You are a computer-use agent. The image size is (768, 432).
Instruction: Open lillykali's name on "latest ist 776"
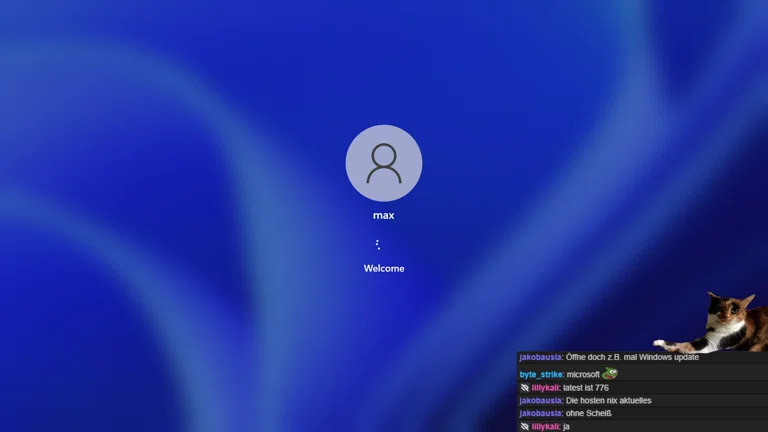click(x=545, y=388)
